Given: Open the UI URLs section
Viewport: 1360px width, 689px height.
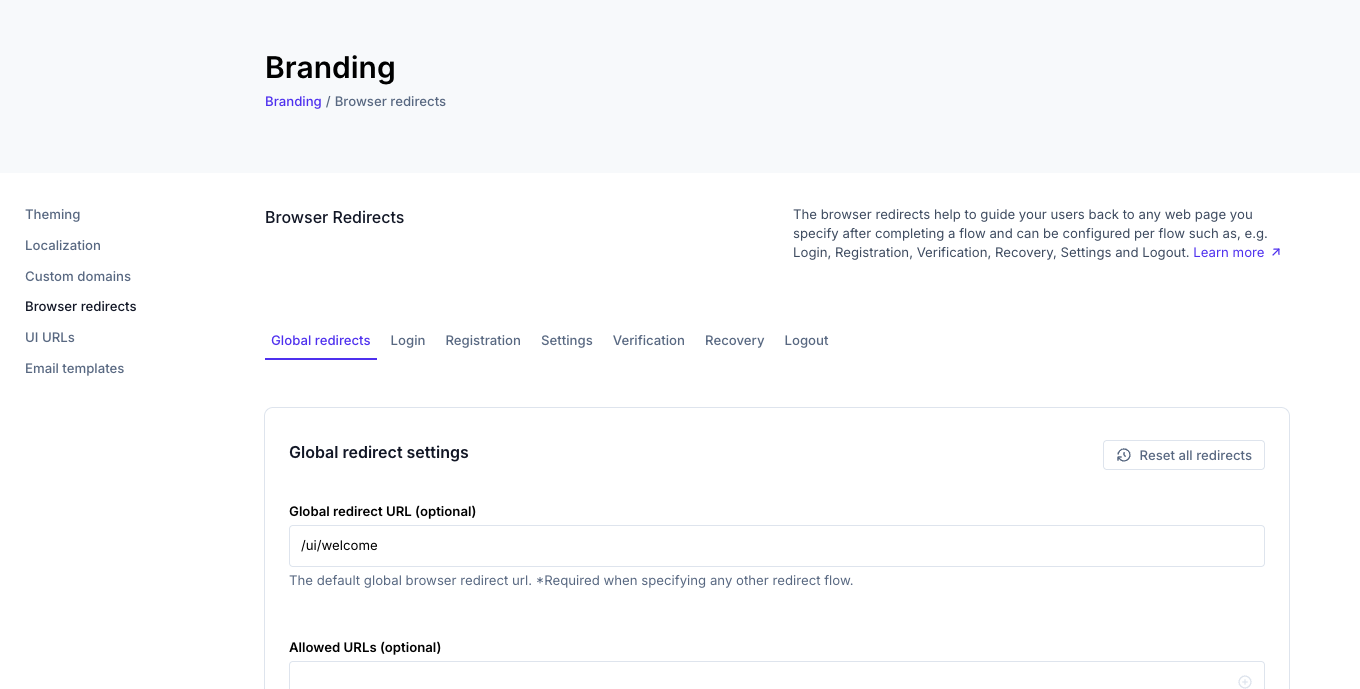Looking at the screenshot, I should tap(49, 337).
